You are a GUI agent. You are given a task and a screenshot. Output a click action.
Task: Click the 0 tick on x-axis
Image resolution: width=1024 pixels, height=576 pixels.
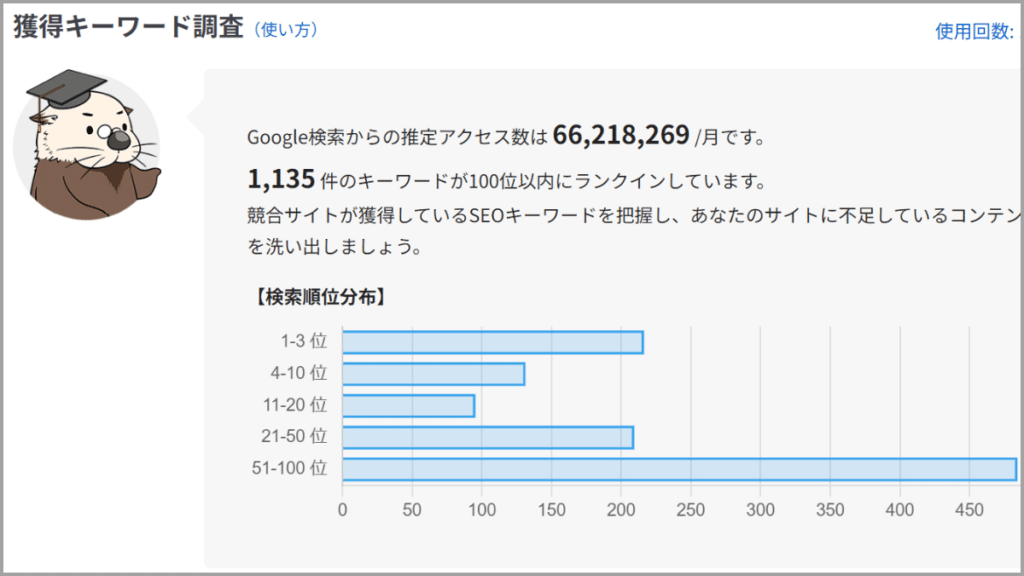(x=342, y=508)
